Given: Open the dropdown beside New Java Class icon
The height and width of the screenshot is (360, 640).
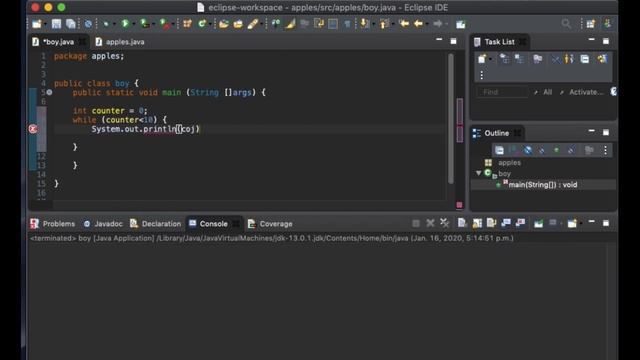Looking at the screenshot, I should (210, 24).
